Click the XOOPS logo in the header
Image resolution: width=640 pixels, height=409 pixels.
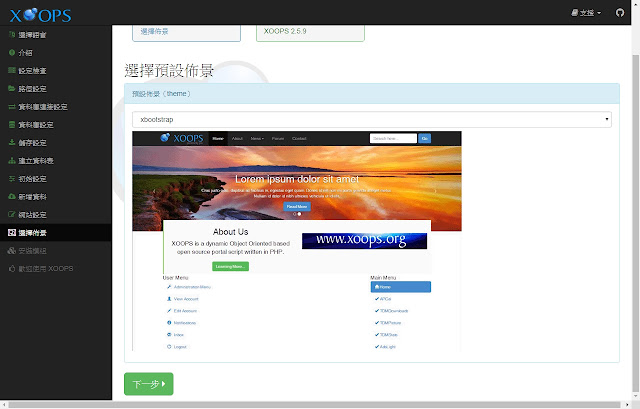pyautogui.click(x=40, y=16)
